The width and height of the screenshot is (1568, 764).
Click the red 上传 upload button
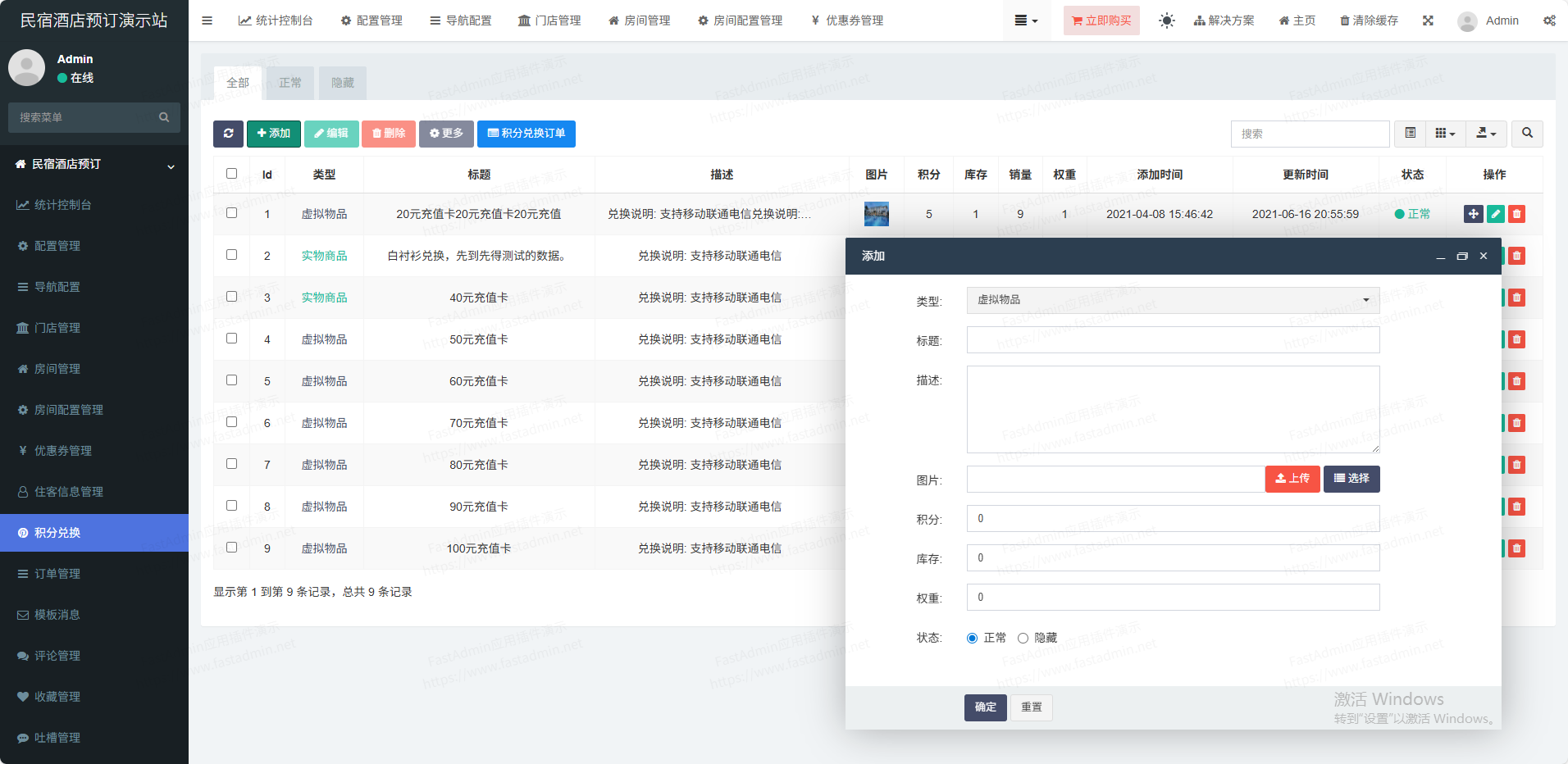pyautogui.click(x=1292, y=479)
